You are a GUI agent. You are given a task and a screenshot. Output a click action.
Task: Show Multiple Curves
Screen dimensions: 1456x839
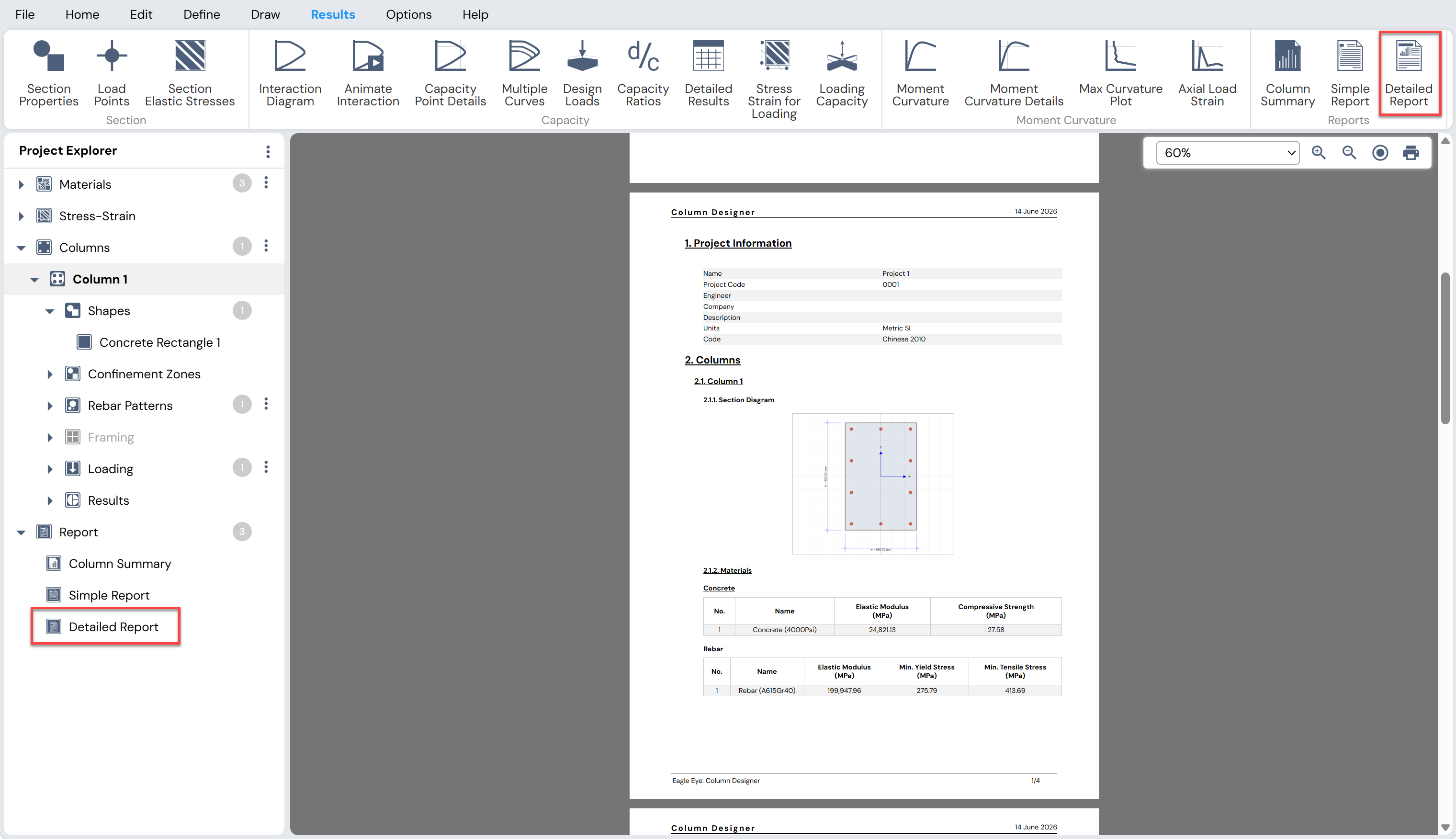[x=524, y=73]
